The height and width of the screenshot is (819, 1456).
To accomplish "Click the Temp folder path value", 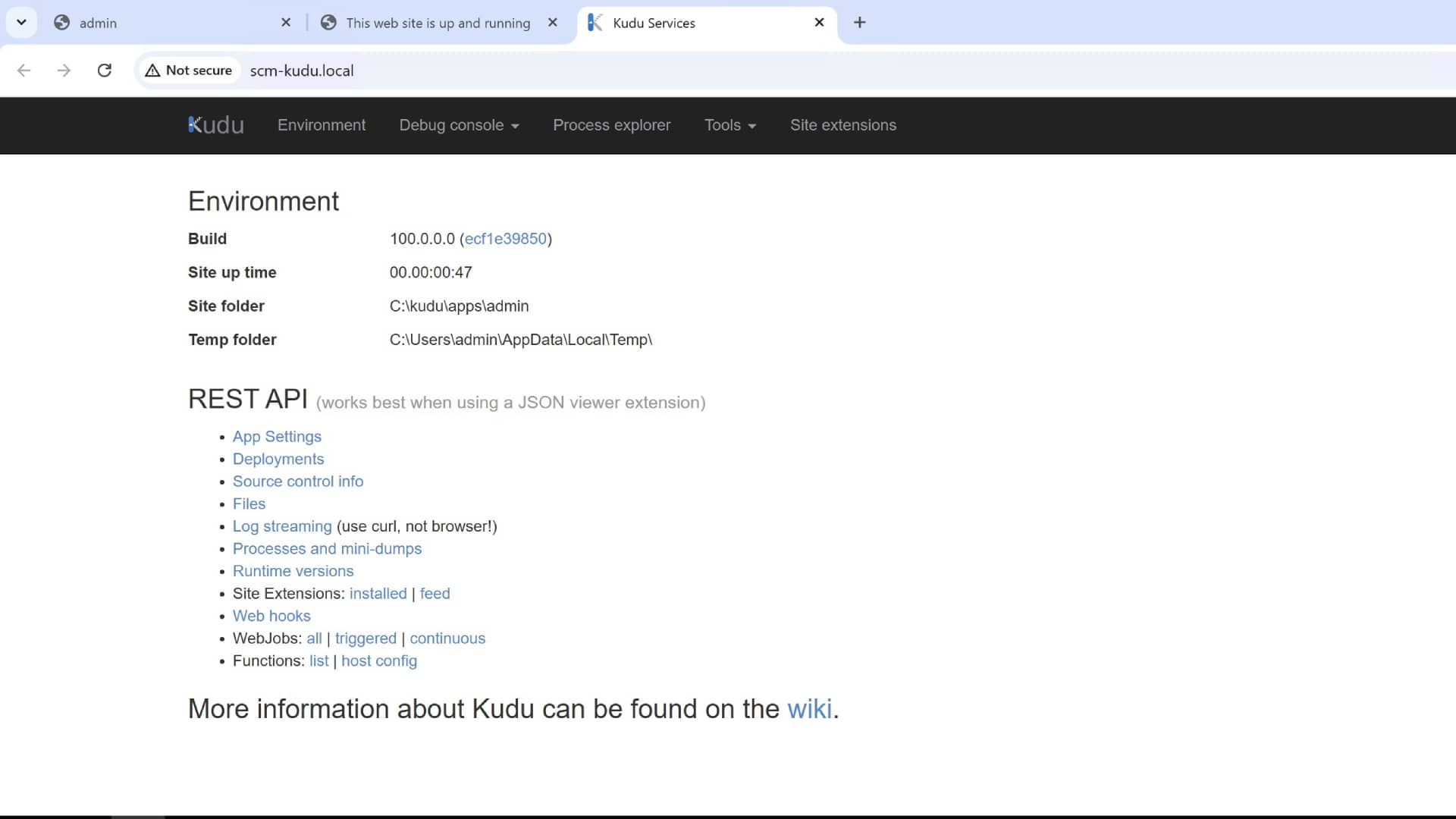I will coord(521,340).
